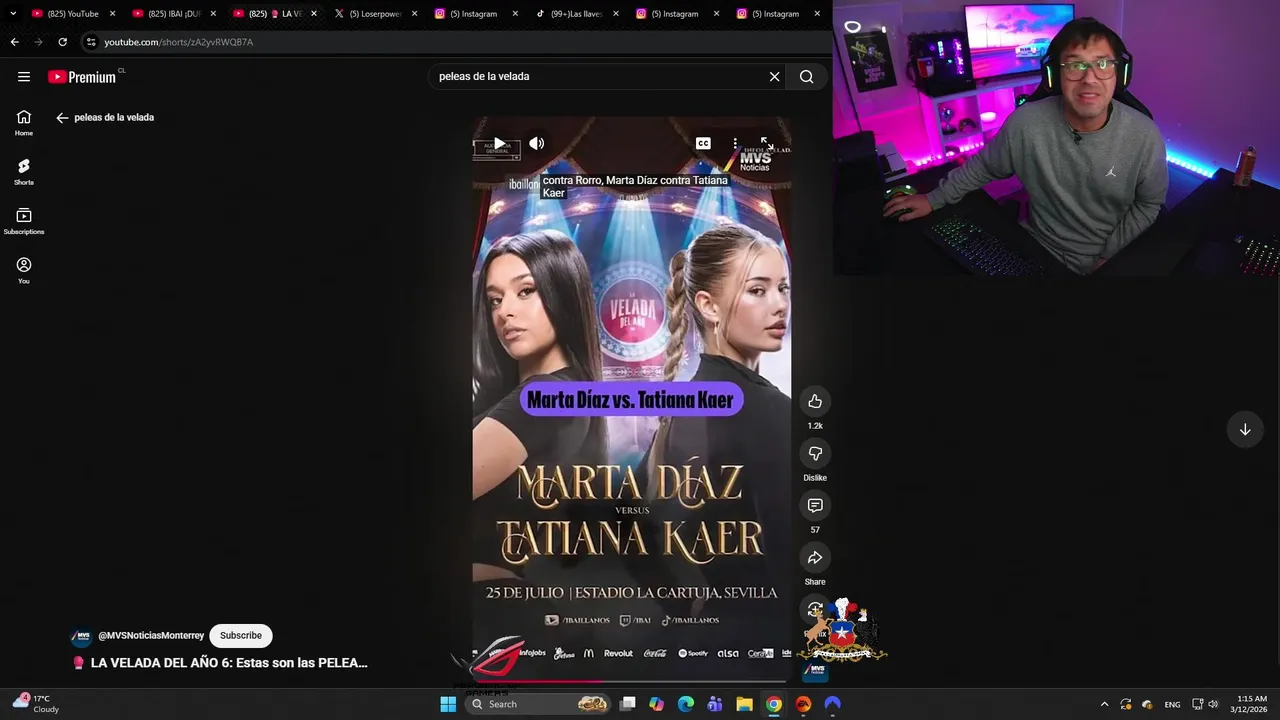This screenshot has width=1280, height=720.
Task: Reload the current page
Action: coord(62,42)
